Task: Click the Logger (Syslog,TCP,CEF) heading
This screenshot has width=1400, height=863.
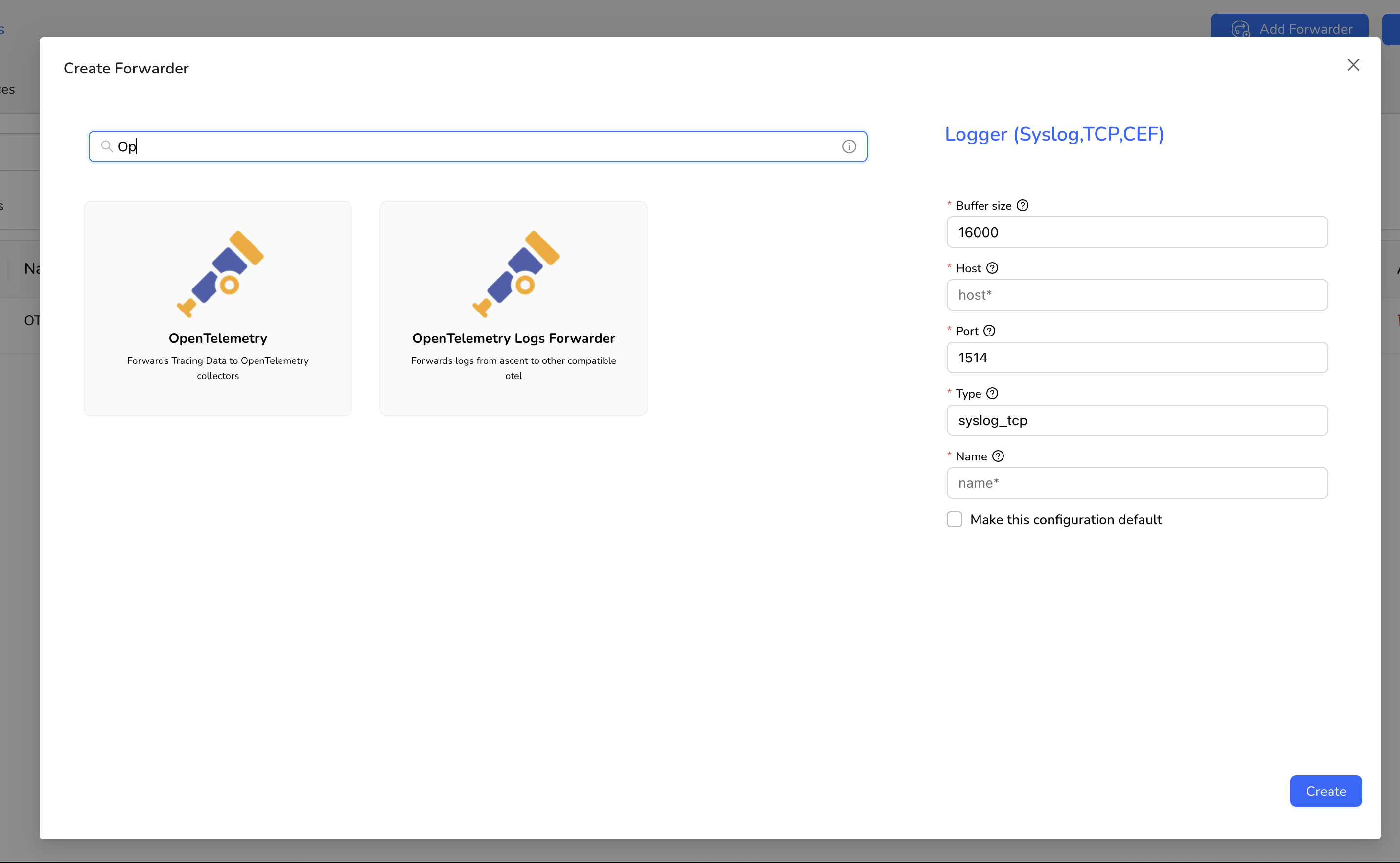Action: 1054,134
